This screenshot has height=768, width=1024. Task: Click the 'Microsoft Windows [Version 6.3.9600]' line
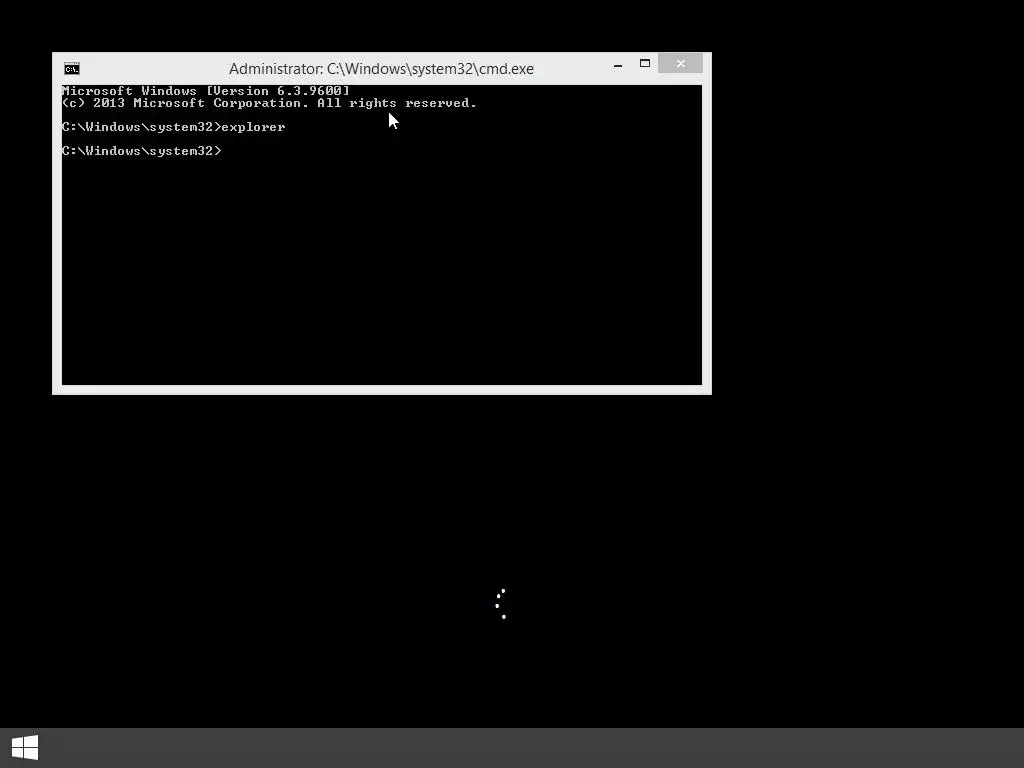tap(206, 91)
